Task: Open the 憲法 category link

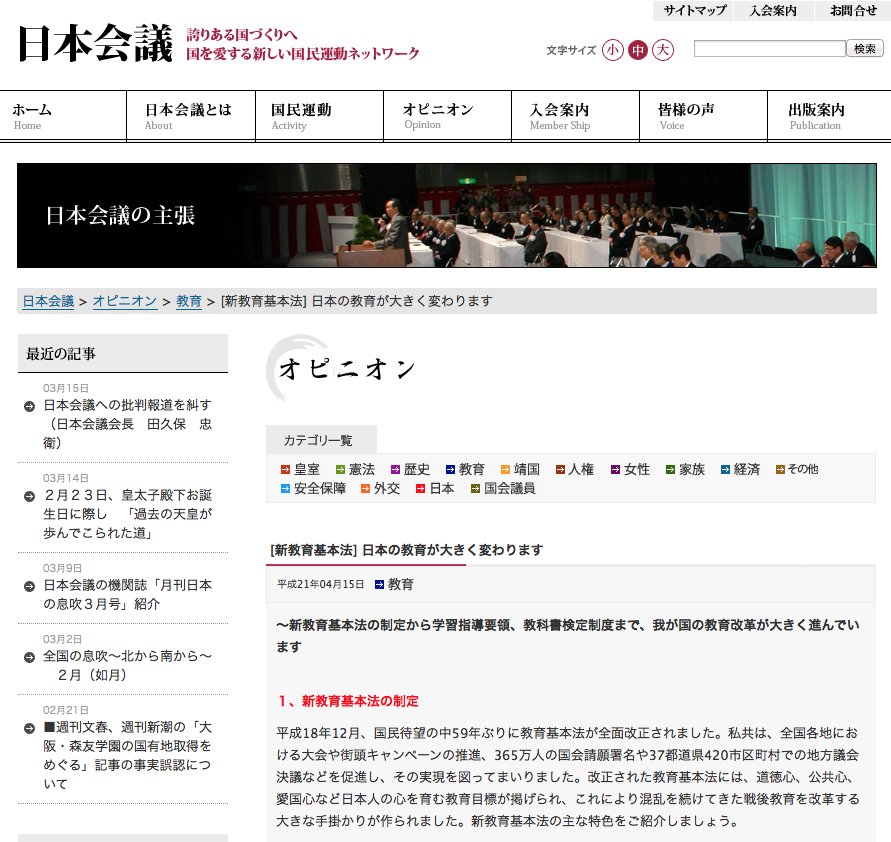Action: 362,469
